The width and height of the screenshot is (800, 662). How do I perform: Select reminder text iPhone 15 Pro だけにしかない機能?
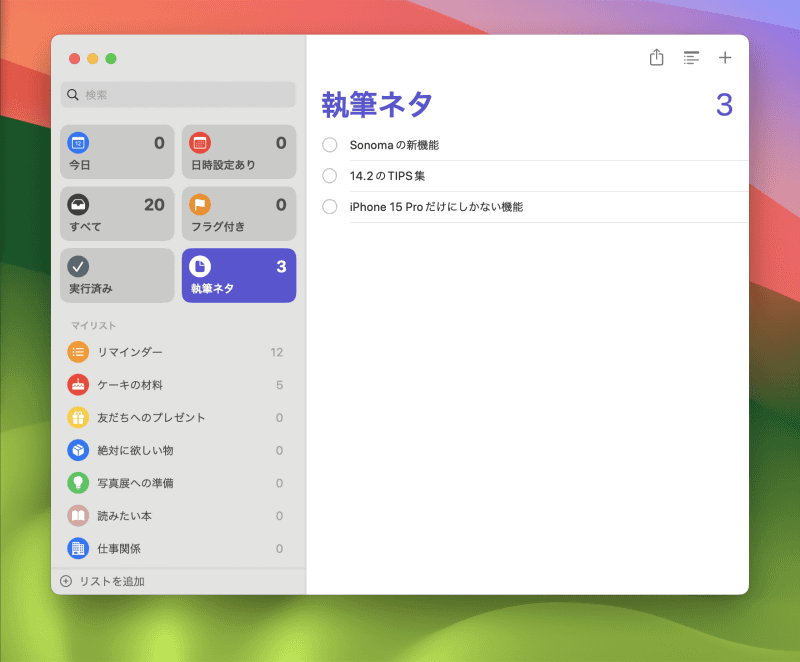[436, 207]
